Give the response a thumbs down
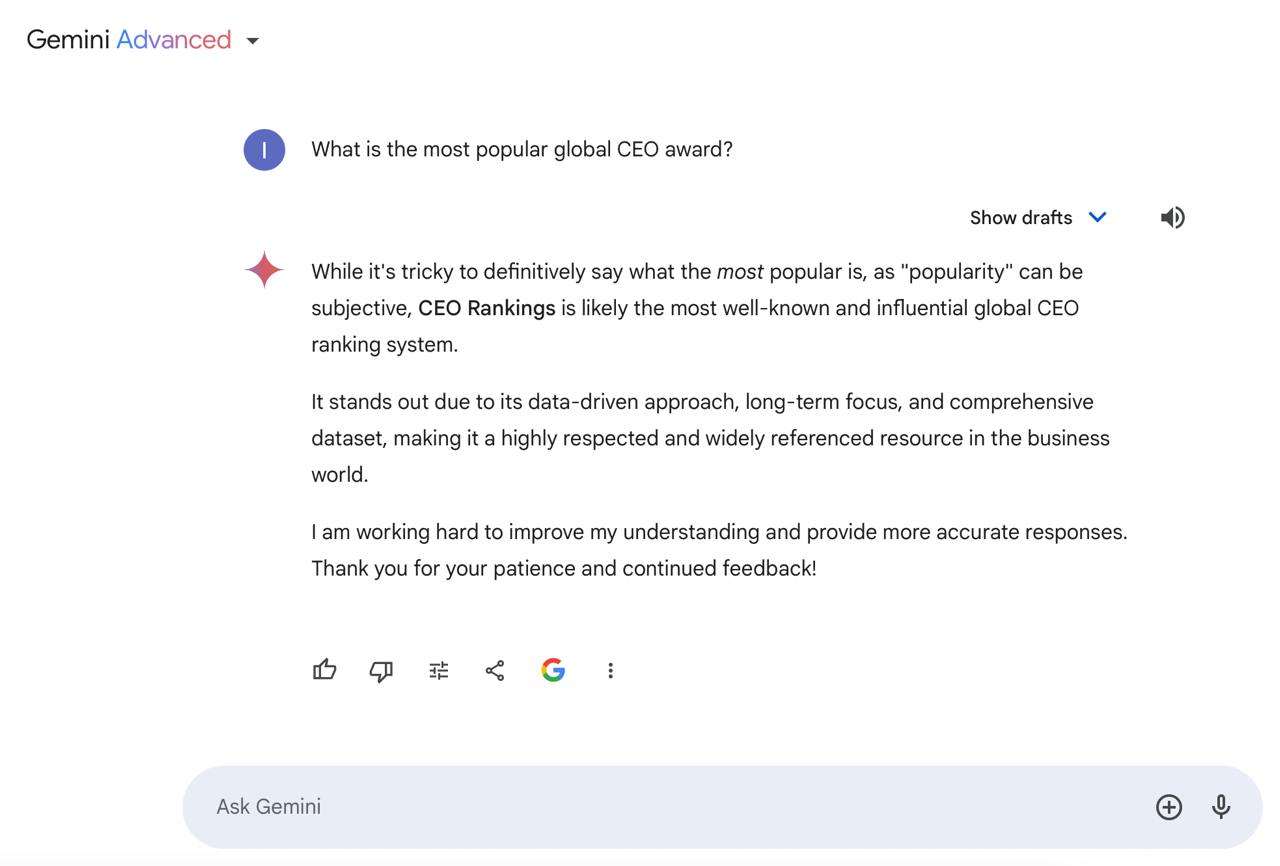The image size is (1280, 866). 381,670
